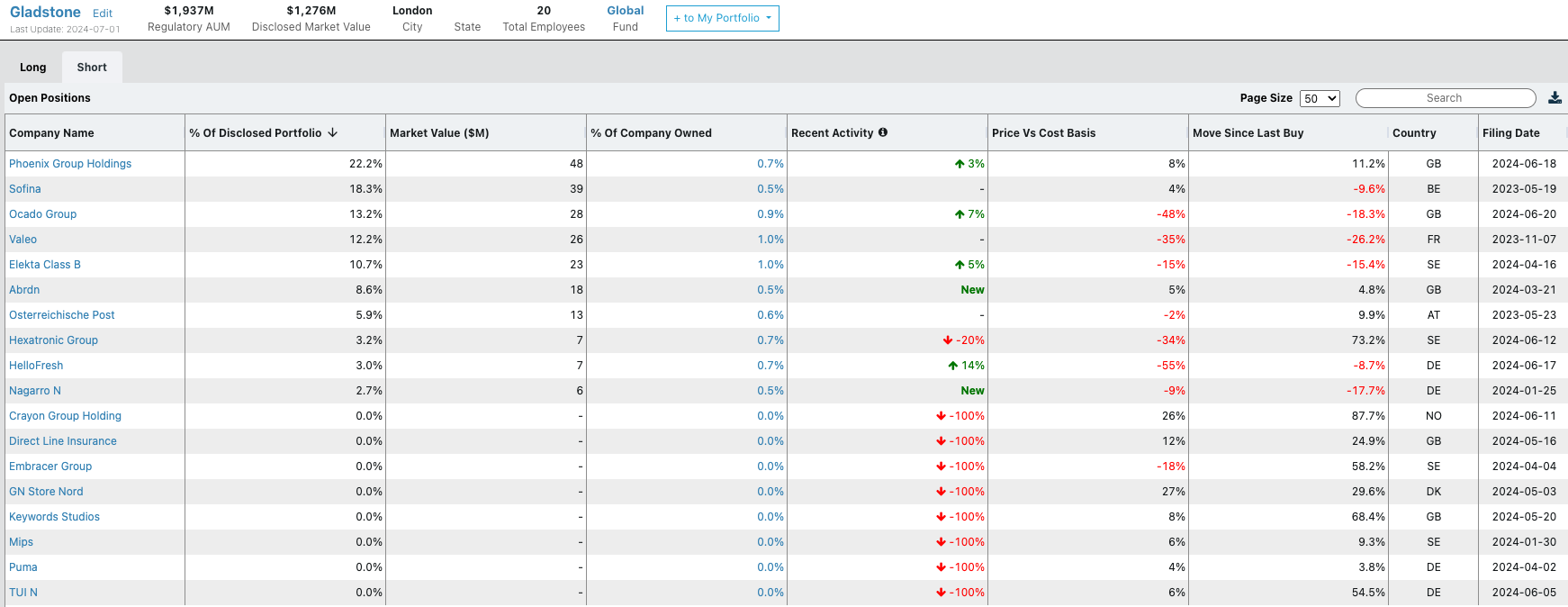
Task: Click the 2023-11-07 filing date for Valeo
Action: coord(1524,240)
